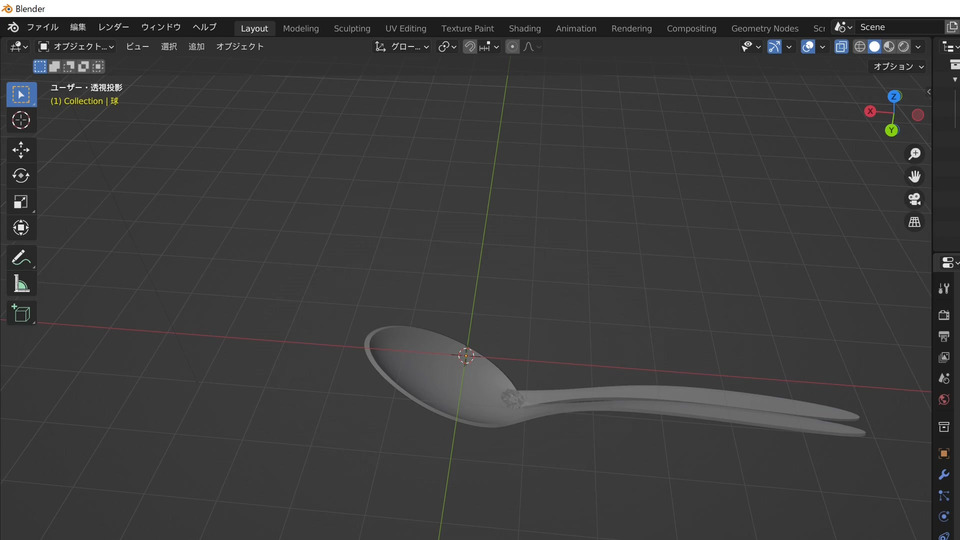Switch perspective/orthographic with grid icon
960x540 pixels.
point(914,222)
